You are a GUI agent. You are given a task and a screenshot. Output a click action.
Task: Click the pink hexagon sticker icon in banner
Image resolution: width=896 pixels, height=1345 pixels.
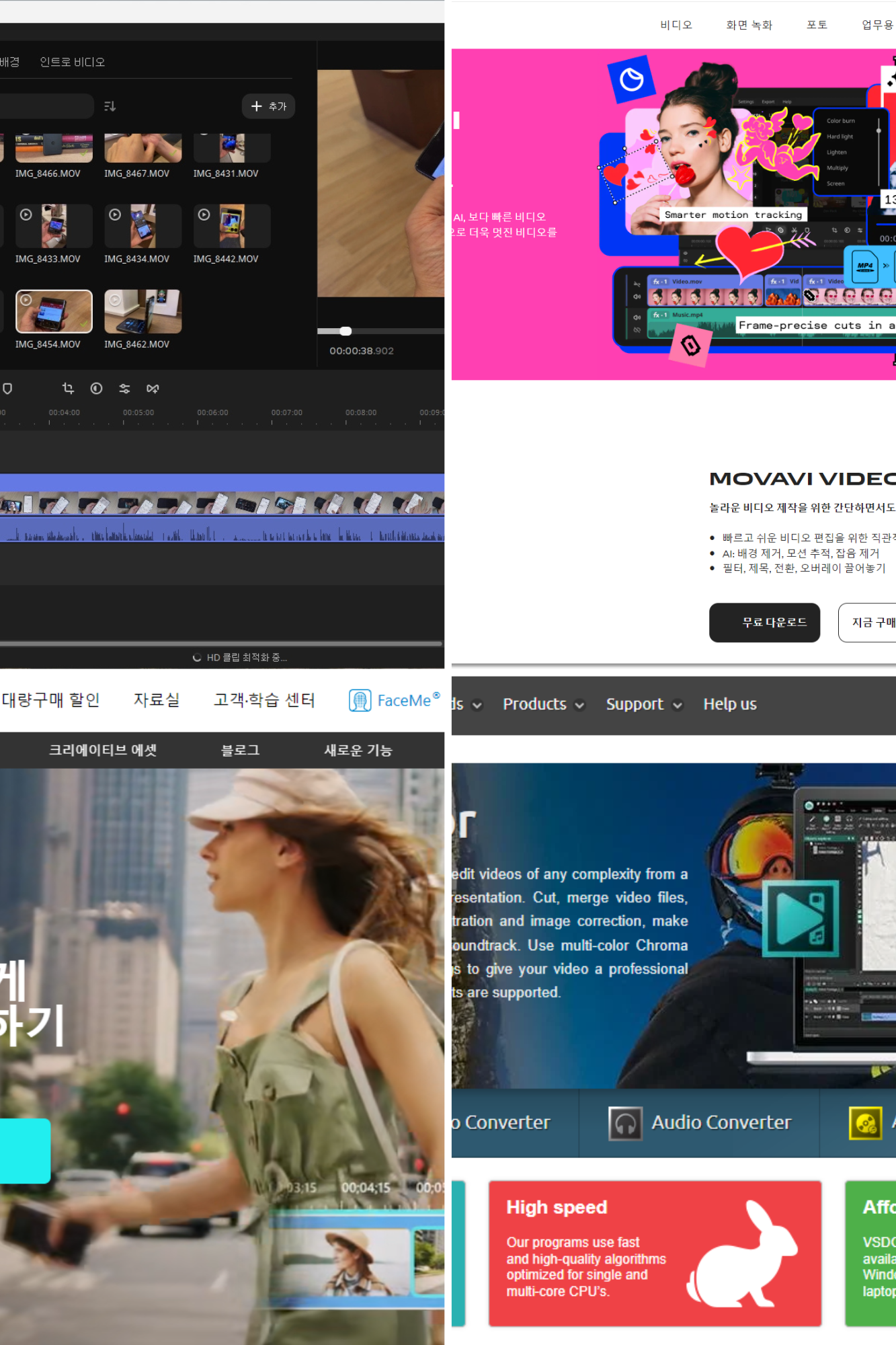pyautogui.click(x=691, y=346)
